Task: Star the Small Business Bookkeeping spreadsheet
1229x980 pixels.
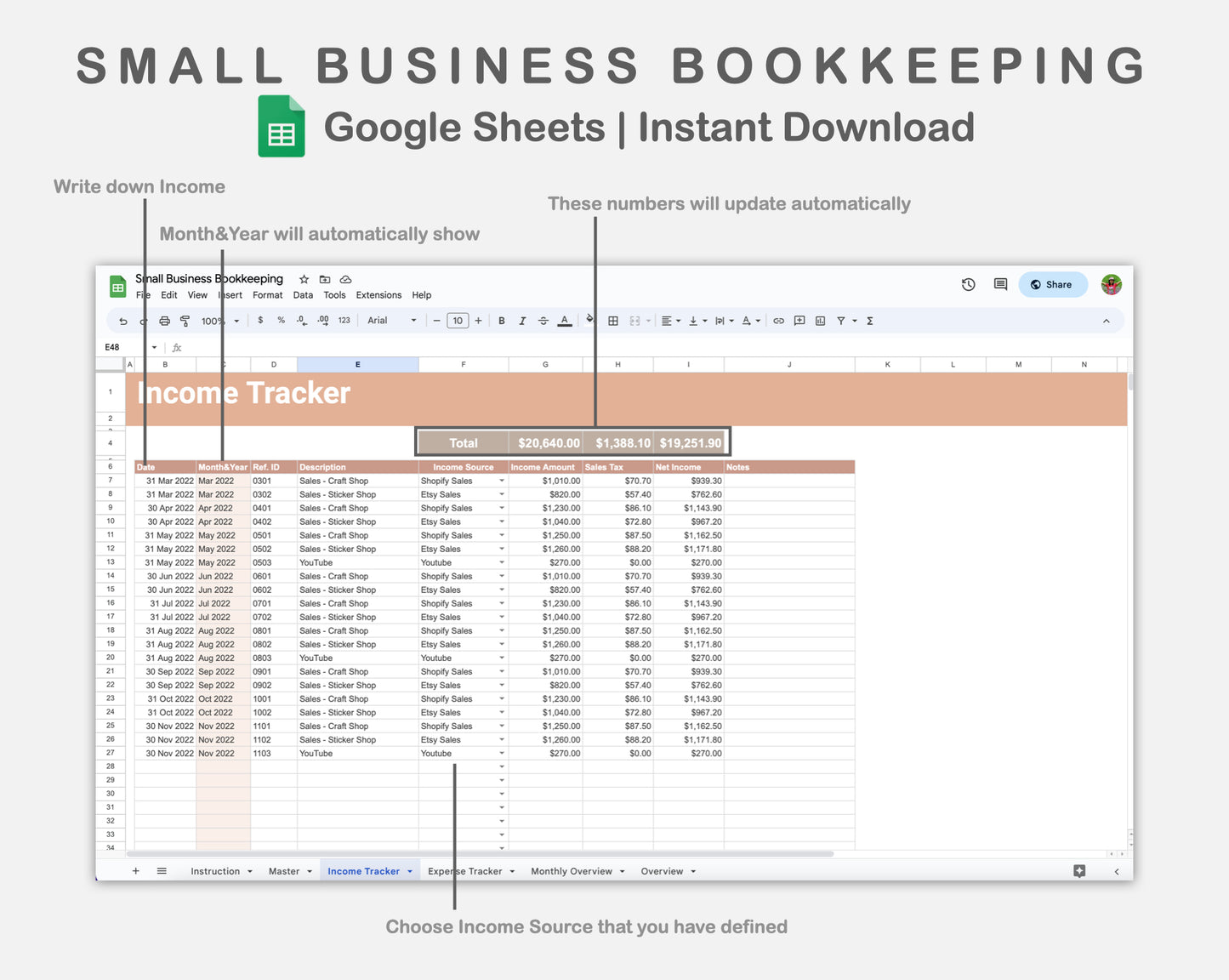Action: coord(304,279)
